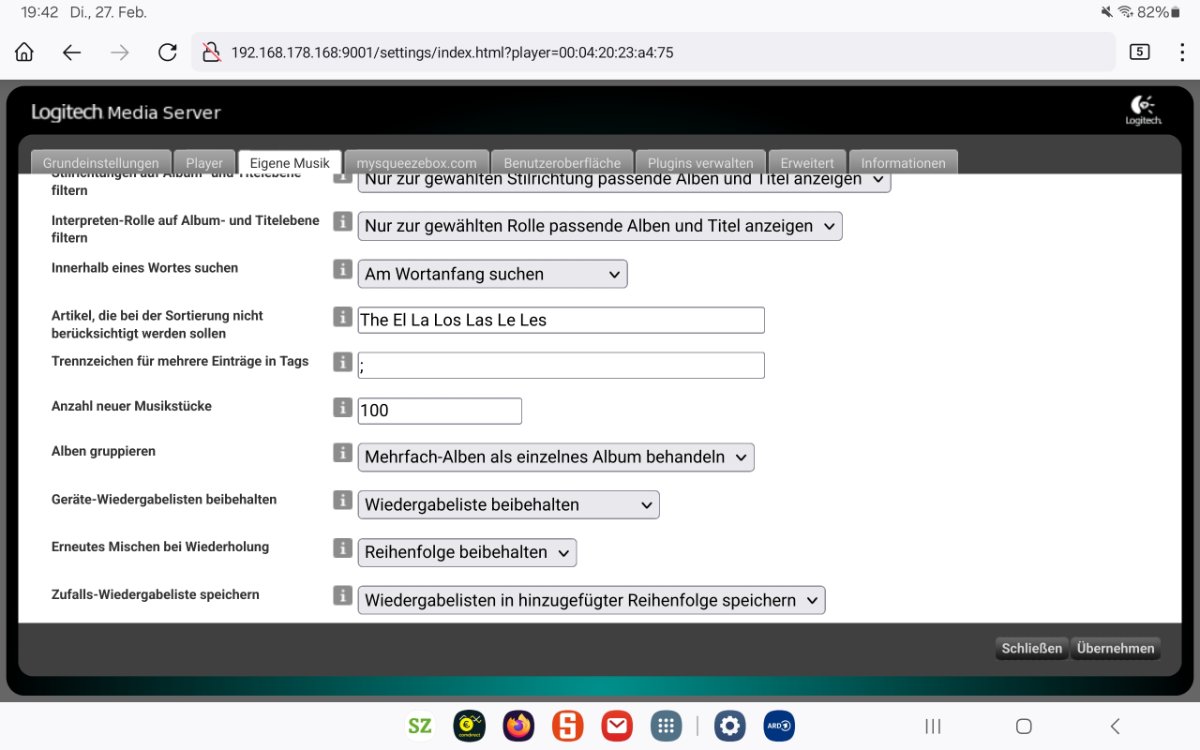Reload the page with the browser refresh icon
This screenshot has height=750, width=1200.
coord(168,52)
